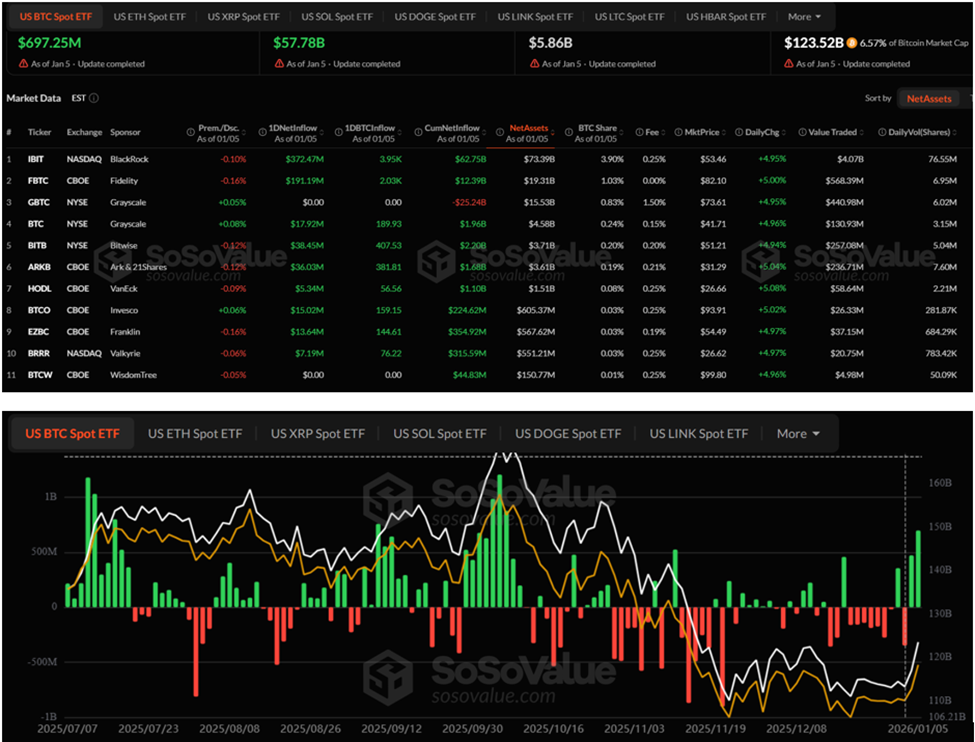
Task: Toggle sort order on the BTC Share column
Action: click(x=620, y=131)
